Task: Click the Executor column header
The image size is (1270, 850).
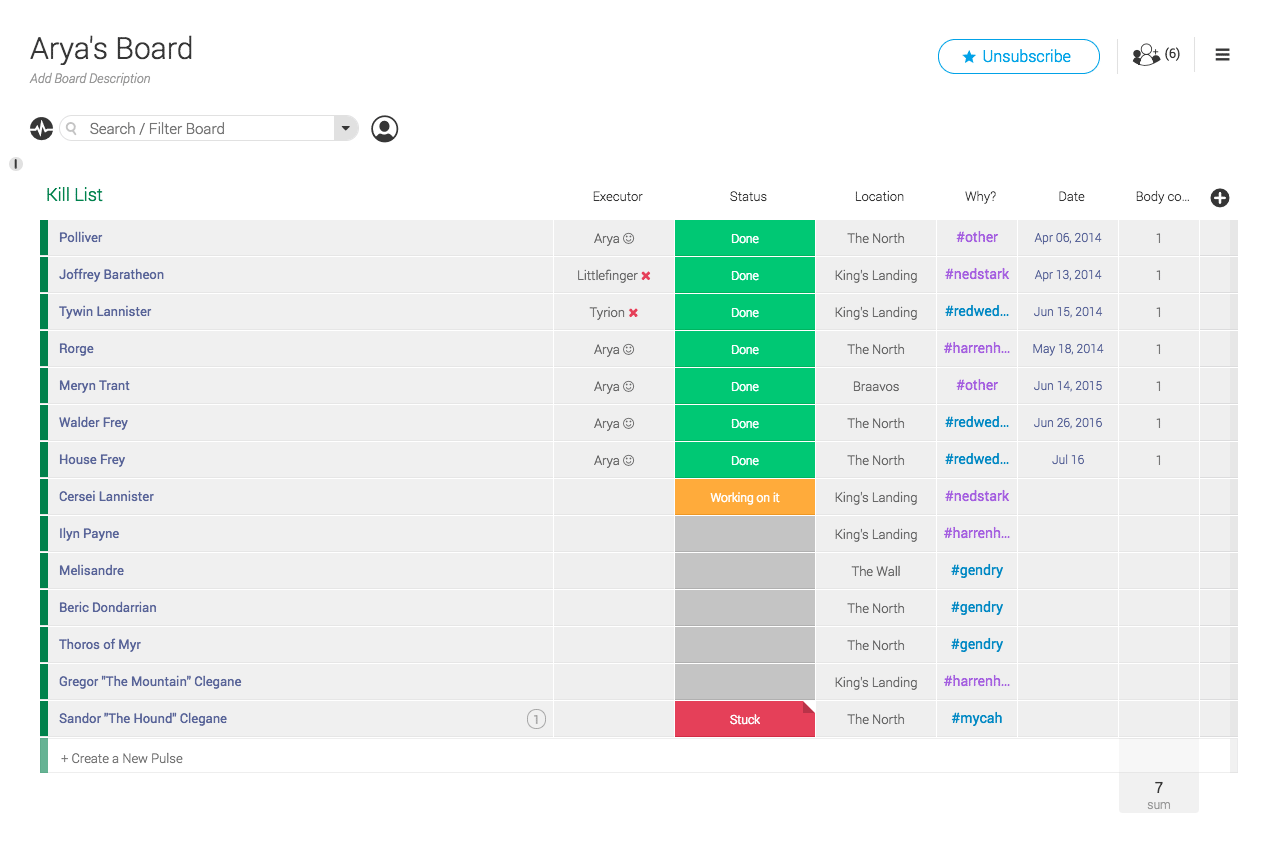Action: 617,197
